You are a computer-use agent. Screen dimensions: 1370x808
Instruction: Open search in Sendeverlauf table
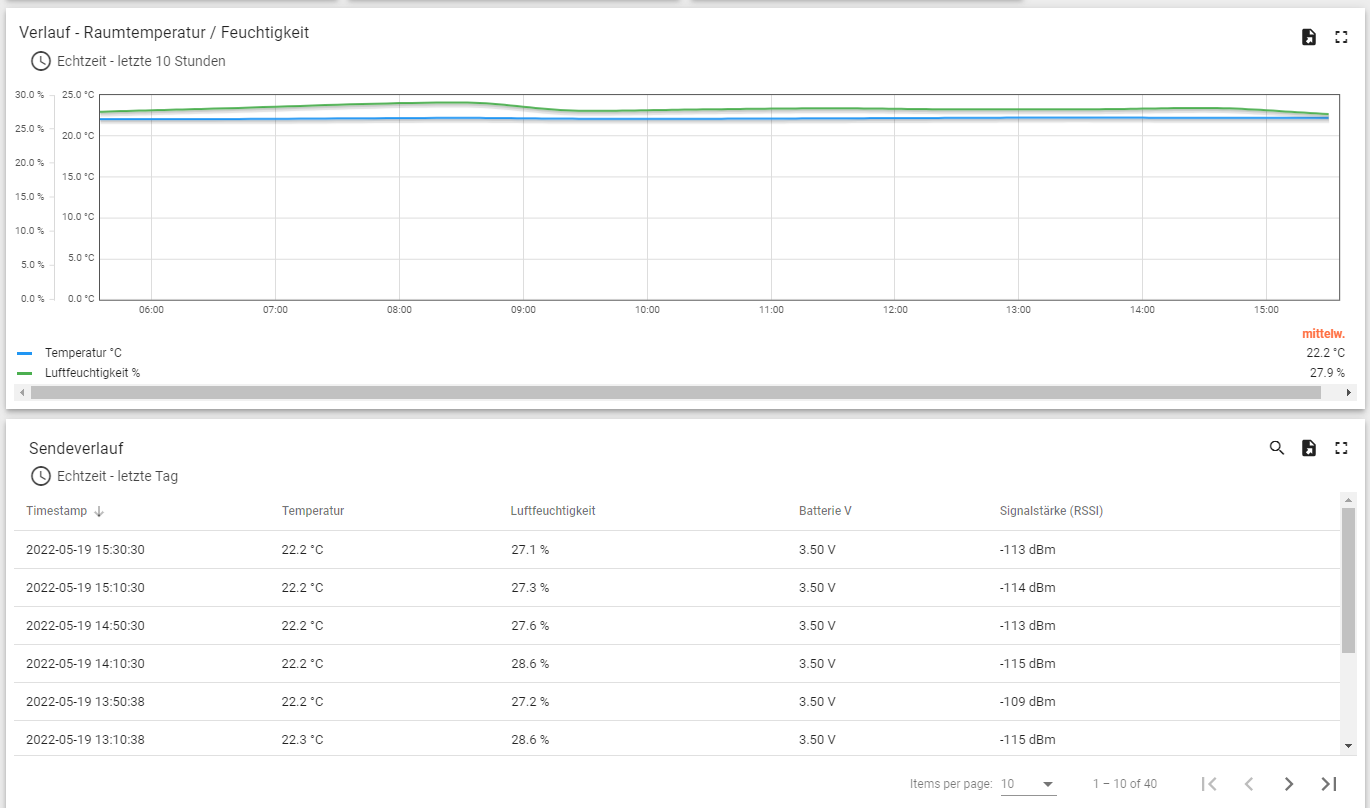click(x=1276, y=448)
